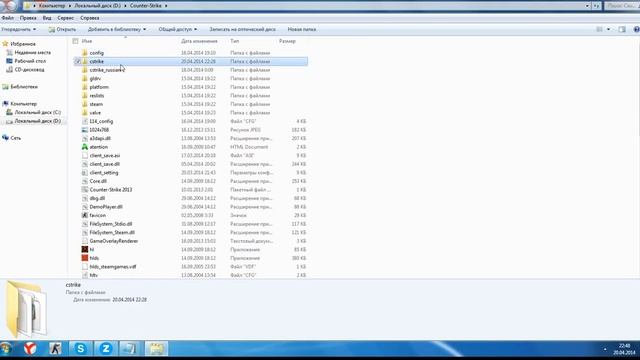Click the 1024x768 JPEG image icon

[84, 130]
